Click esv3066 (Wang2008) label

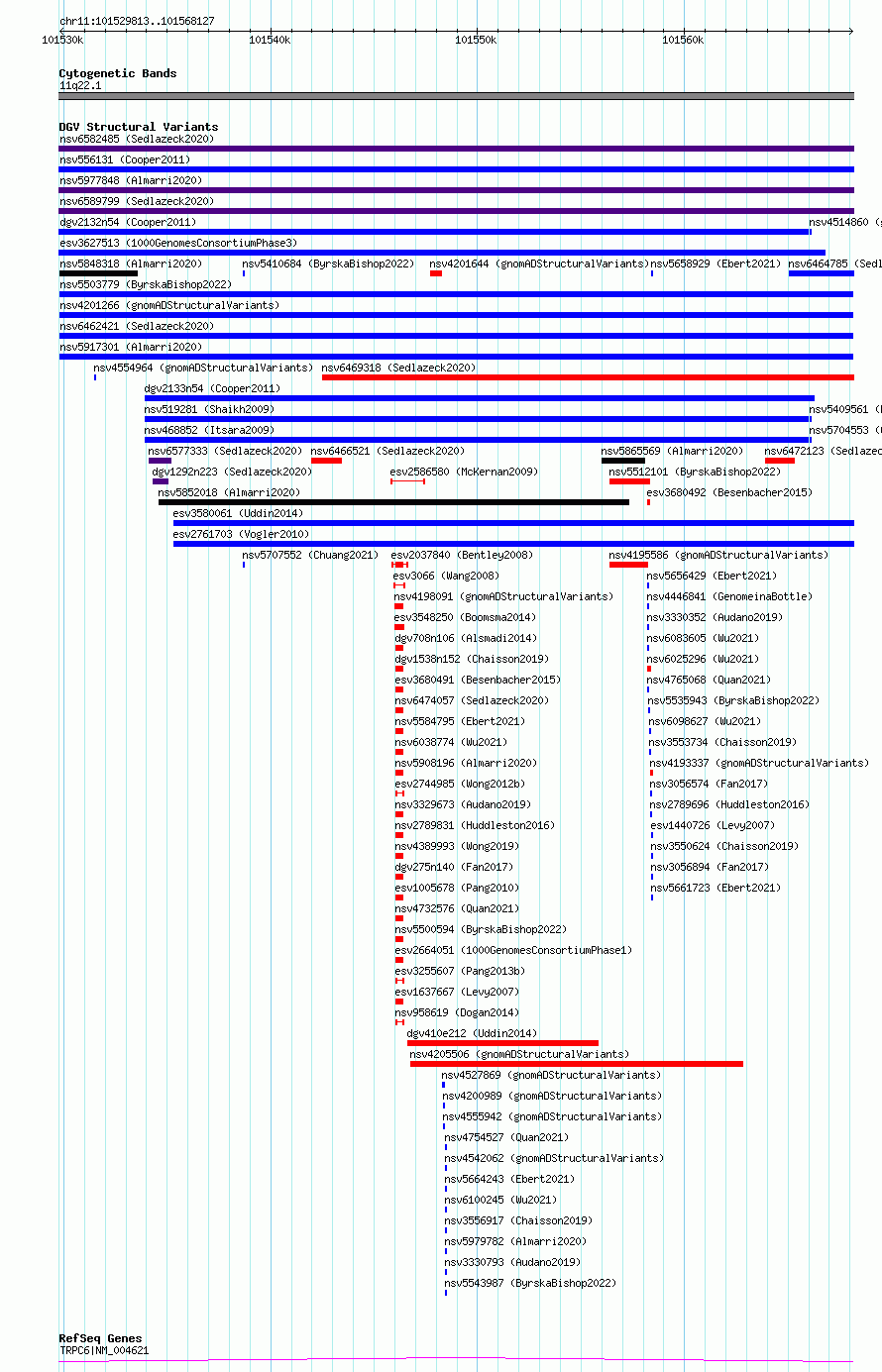446,576
